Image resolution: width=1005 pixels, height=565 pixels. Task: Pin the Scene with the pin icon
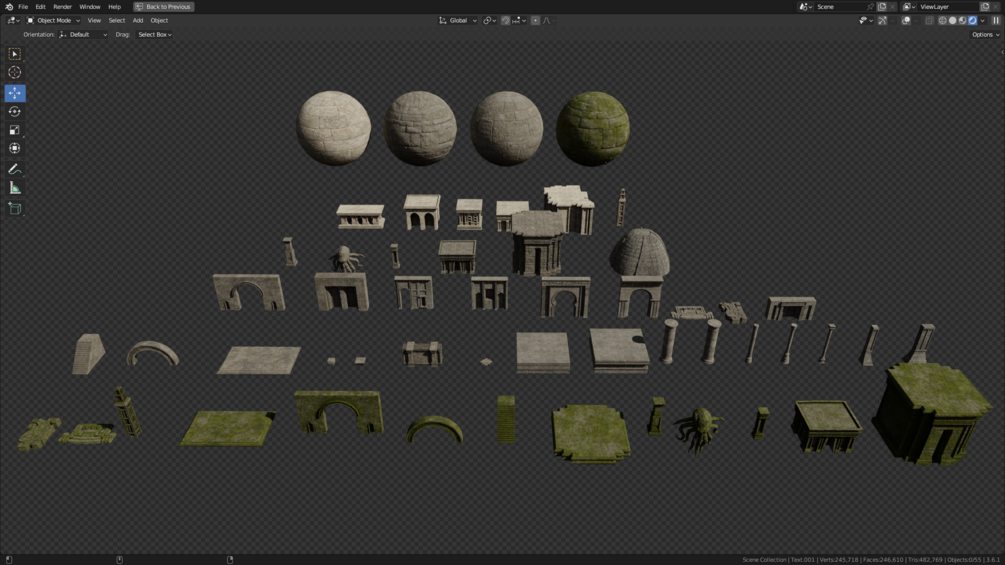click(870, 6)
